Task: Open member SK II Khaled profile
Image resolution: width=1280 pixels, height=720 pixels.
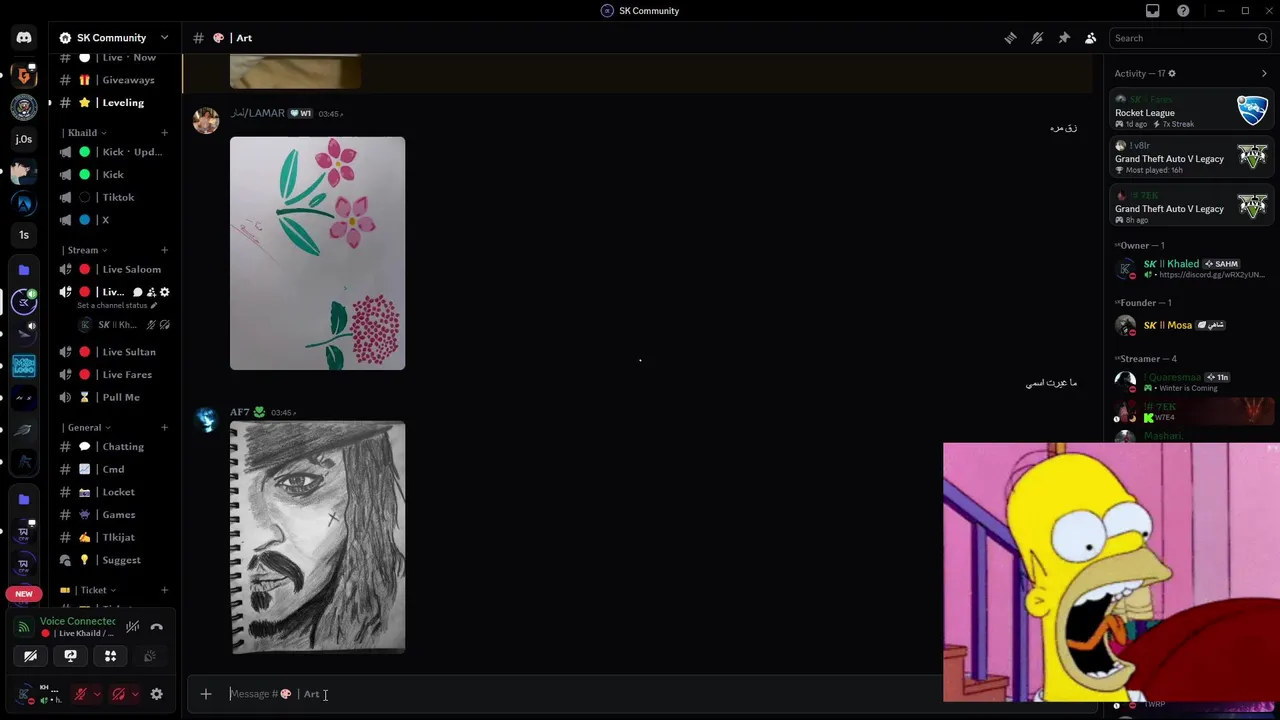Action: pyautogui.click(x=1191, y=268)
